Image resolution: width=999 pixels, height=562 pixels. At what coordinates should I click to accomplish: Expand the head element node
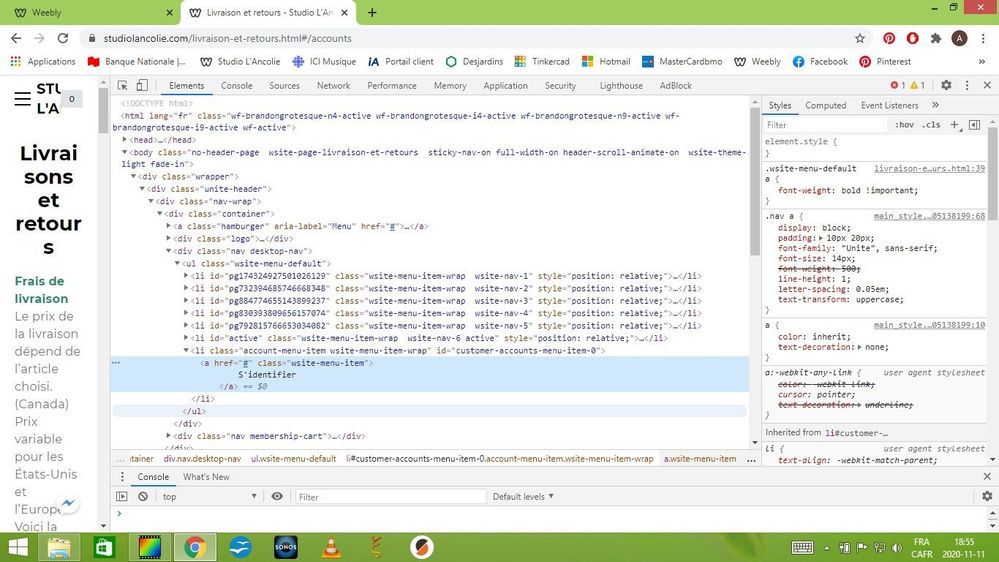click(x=126, y=140)
